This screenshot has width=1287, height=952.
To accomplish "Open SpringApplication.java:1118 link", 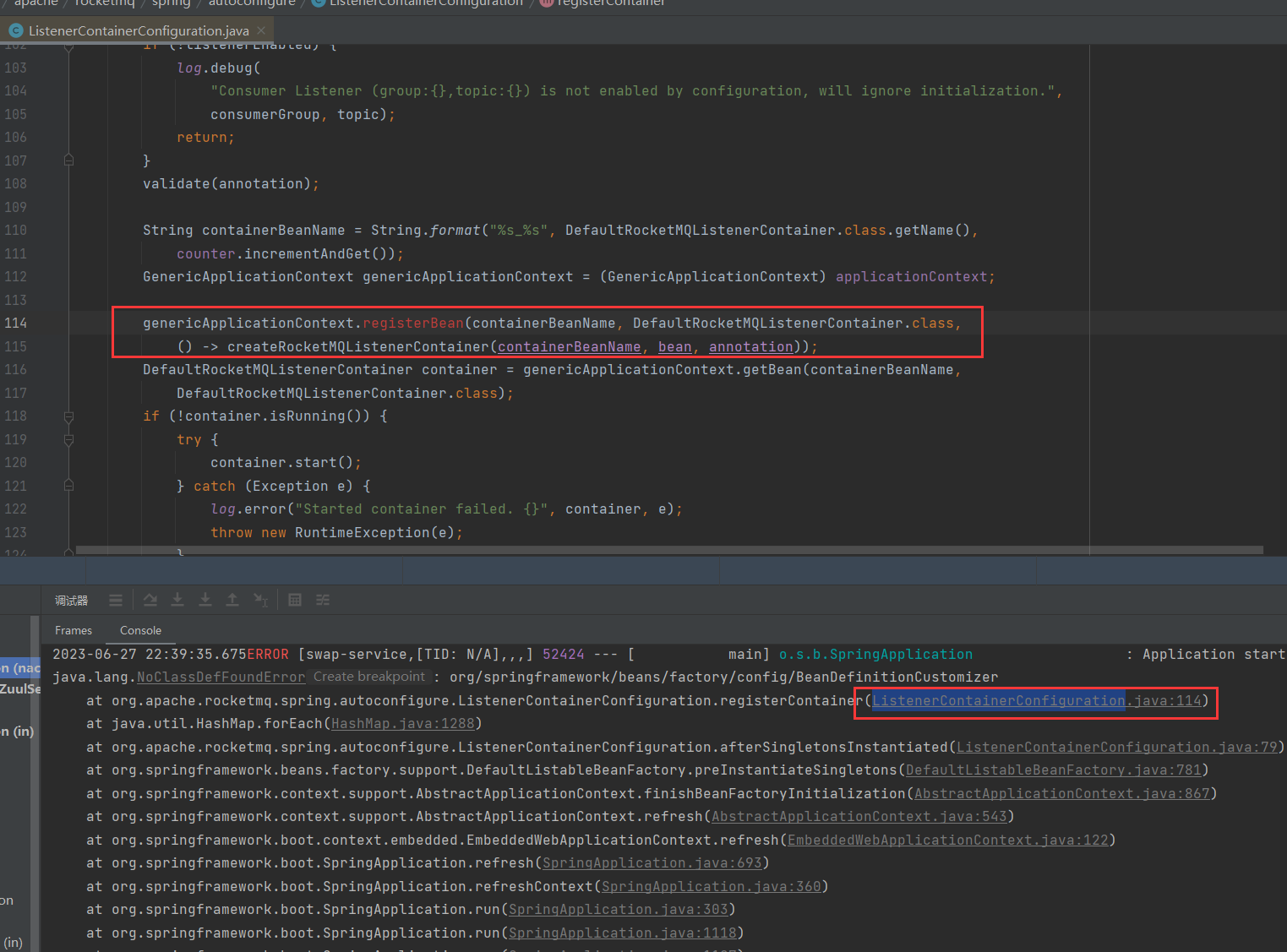I will coord(623,933).
